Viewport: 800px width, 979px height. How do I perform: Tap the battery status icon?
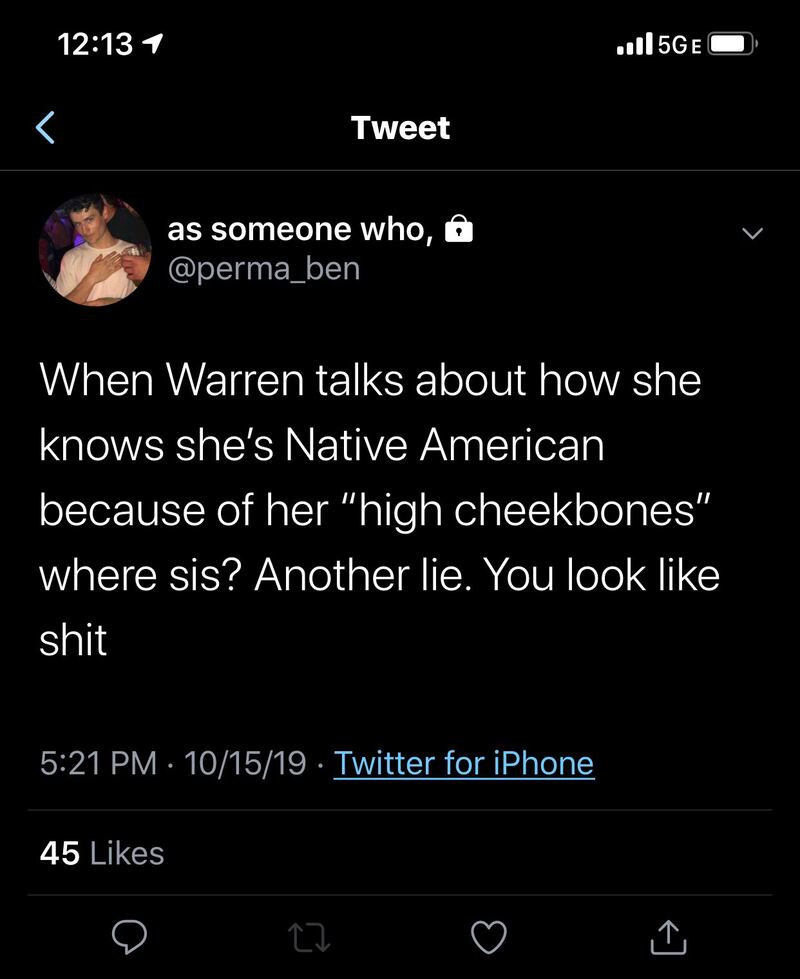(x=735, y=44)
